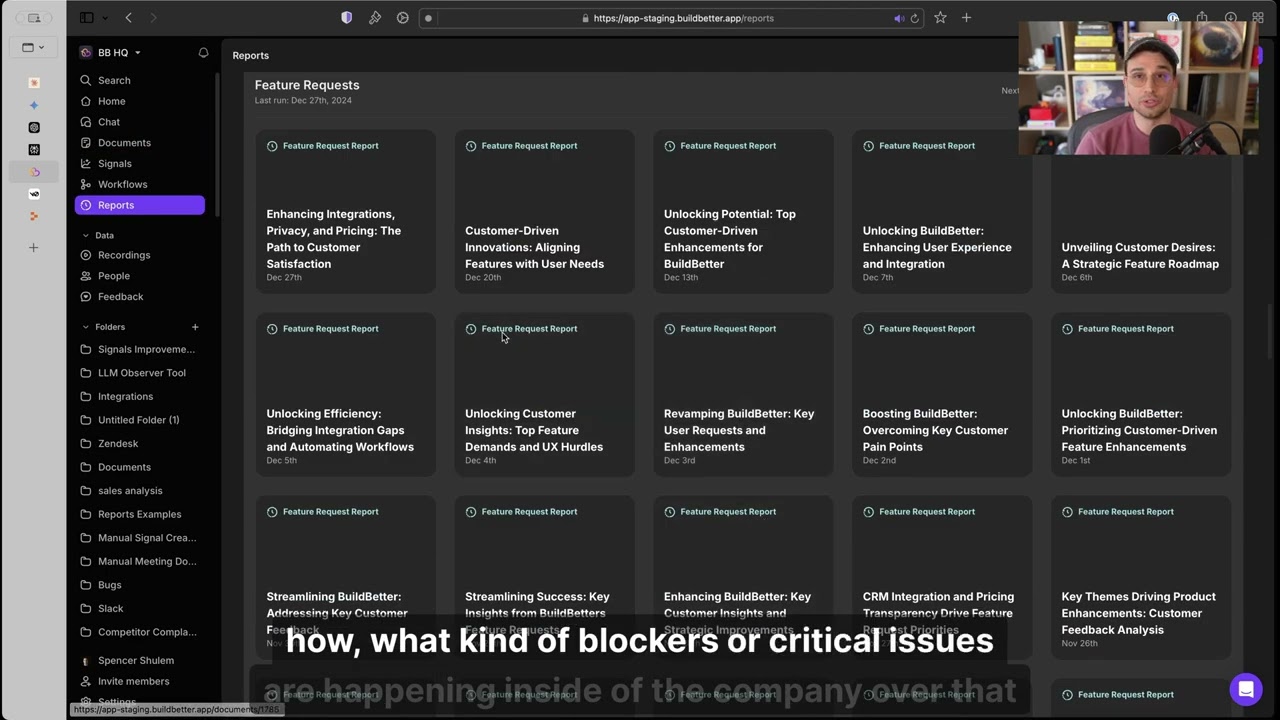Image resolution: width=1280 pixels, height=720 pixels.
Task: Add a new folder with plus icon
Action: pyautogui.click(x=195, y=327)
